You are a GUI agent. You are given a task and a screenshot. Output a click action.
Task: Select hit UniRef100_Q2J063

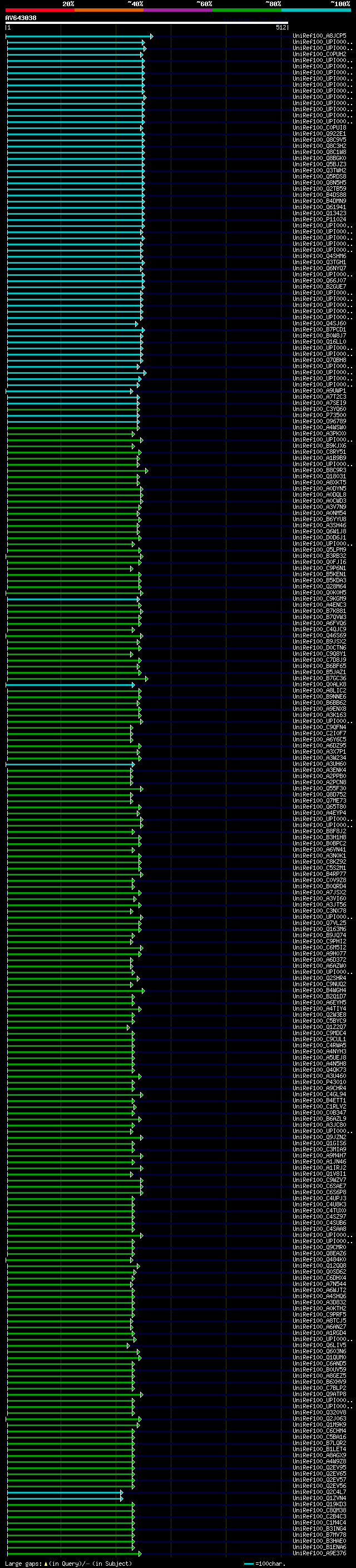click(x=319, y=1418)
